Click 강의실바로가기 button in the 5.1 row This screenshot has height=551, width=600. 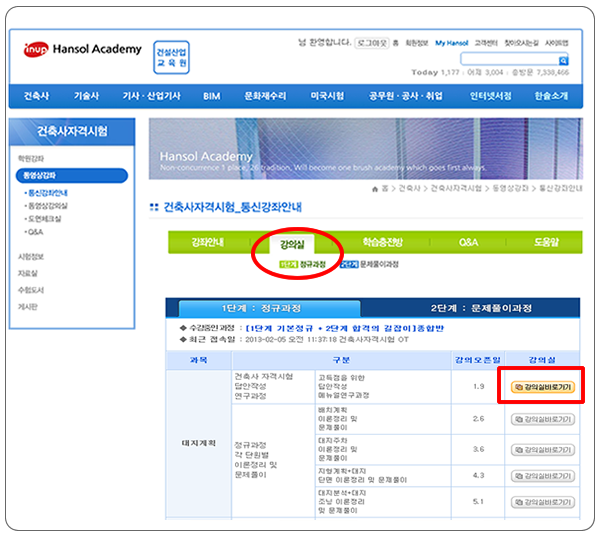pos(543,502)
